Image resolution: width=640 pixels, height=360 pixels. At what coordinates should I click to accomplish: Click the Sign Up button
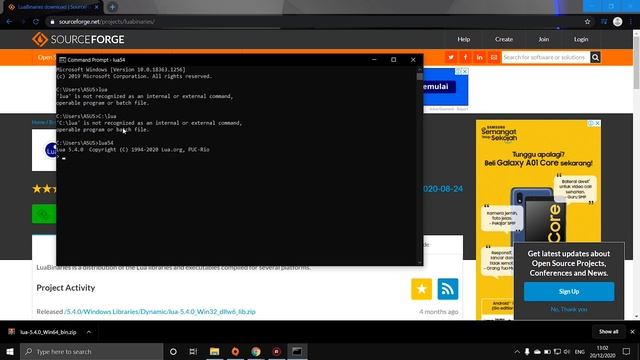click(x=569, y=291)
